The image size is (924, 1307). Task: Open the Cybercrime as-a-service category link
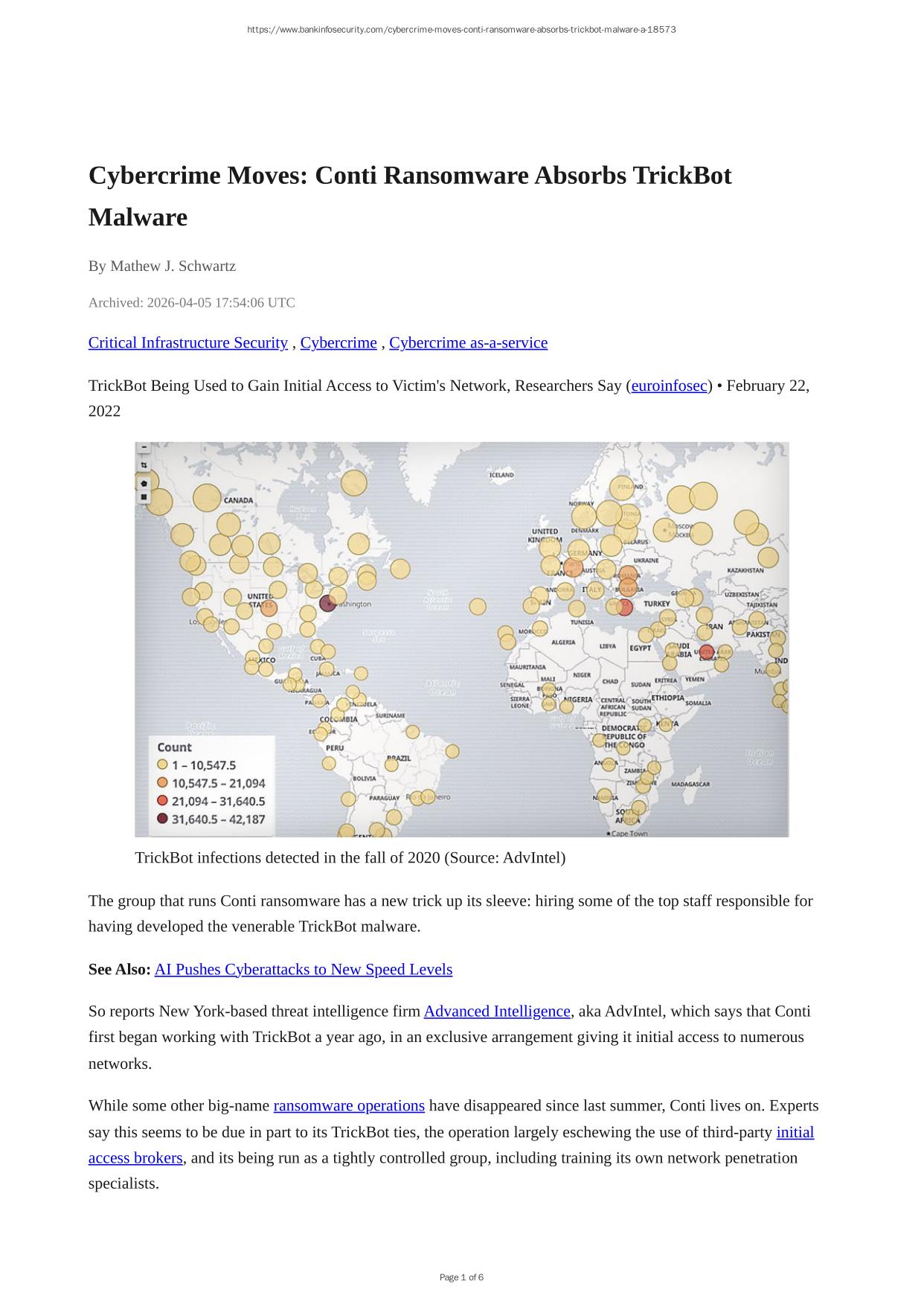point(468,342)
